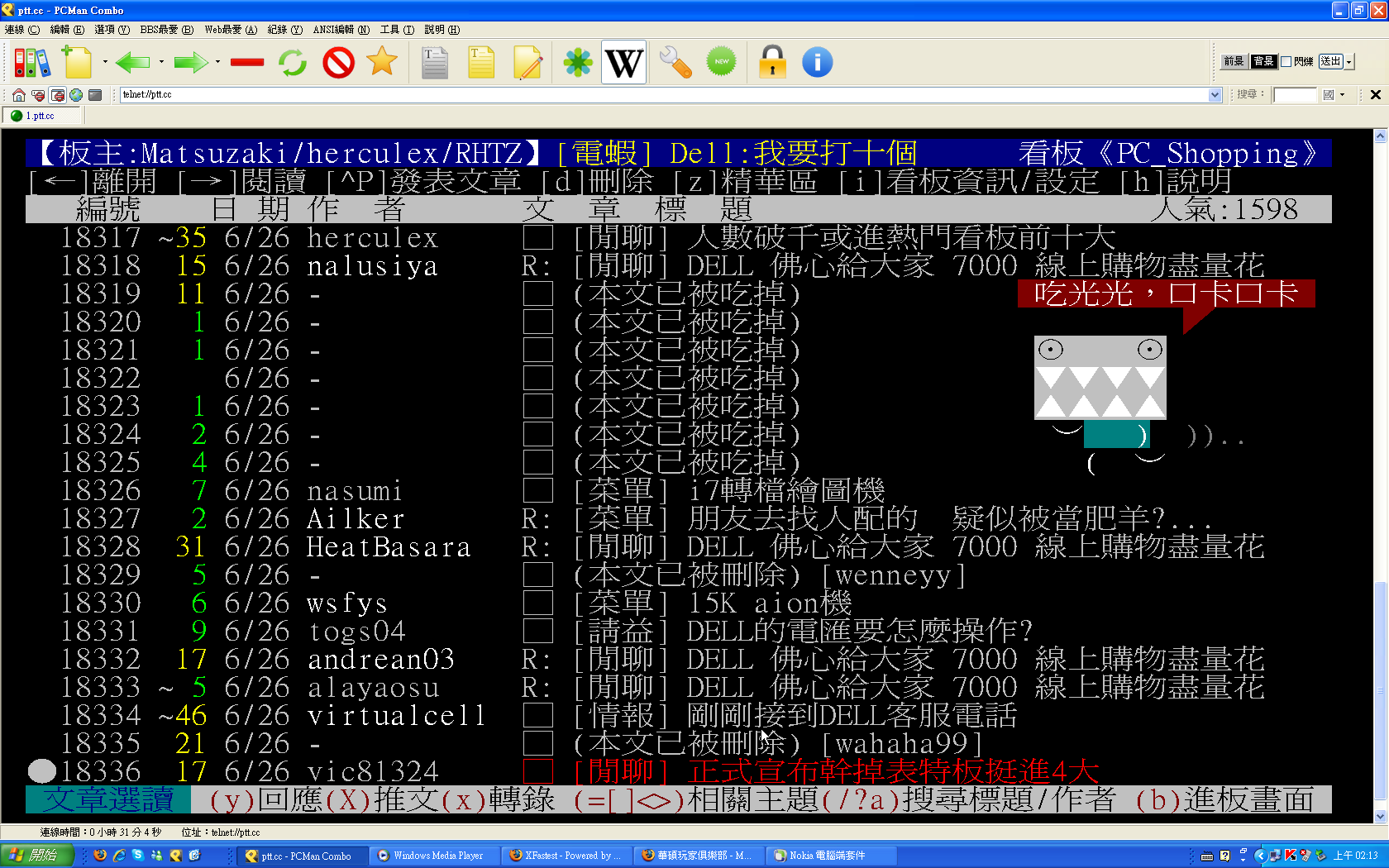Pick the 背景 background color swatch
This screenshot has height=868, width=1389.
click(1263, 62)
